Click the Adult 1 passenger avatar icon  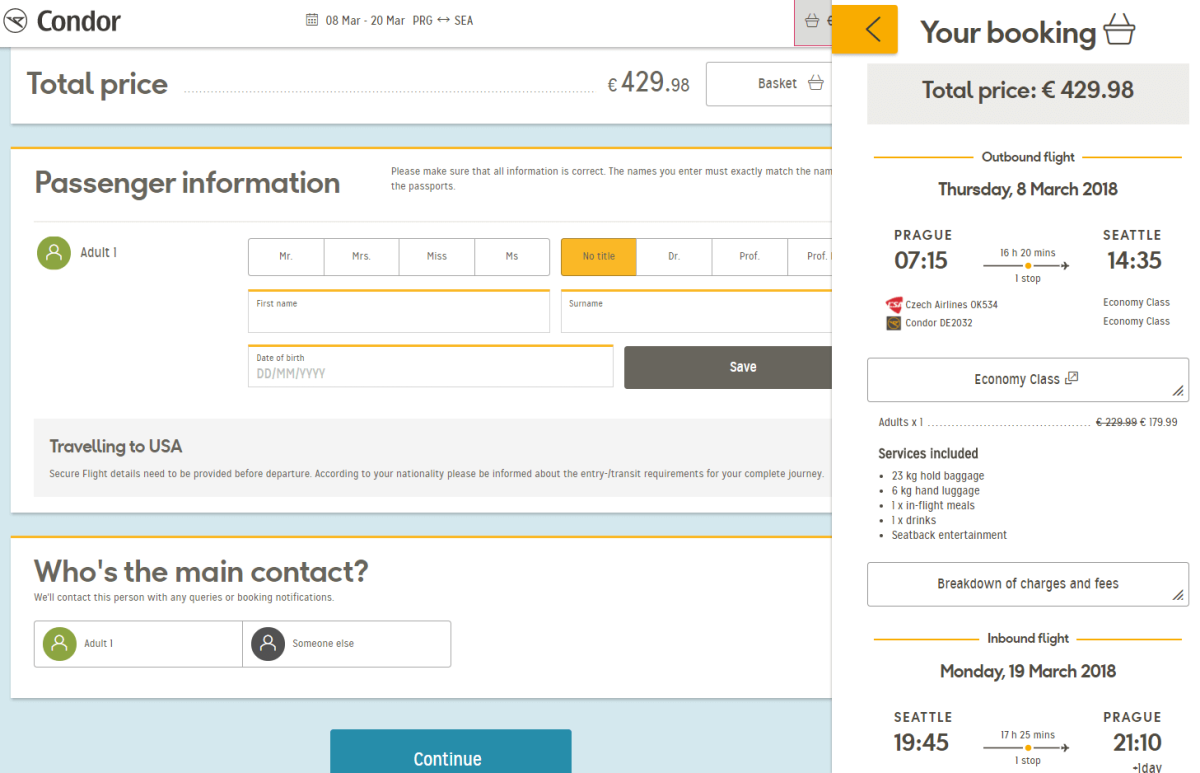pos(53,253)
